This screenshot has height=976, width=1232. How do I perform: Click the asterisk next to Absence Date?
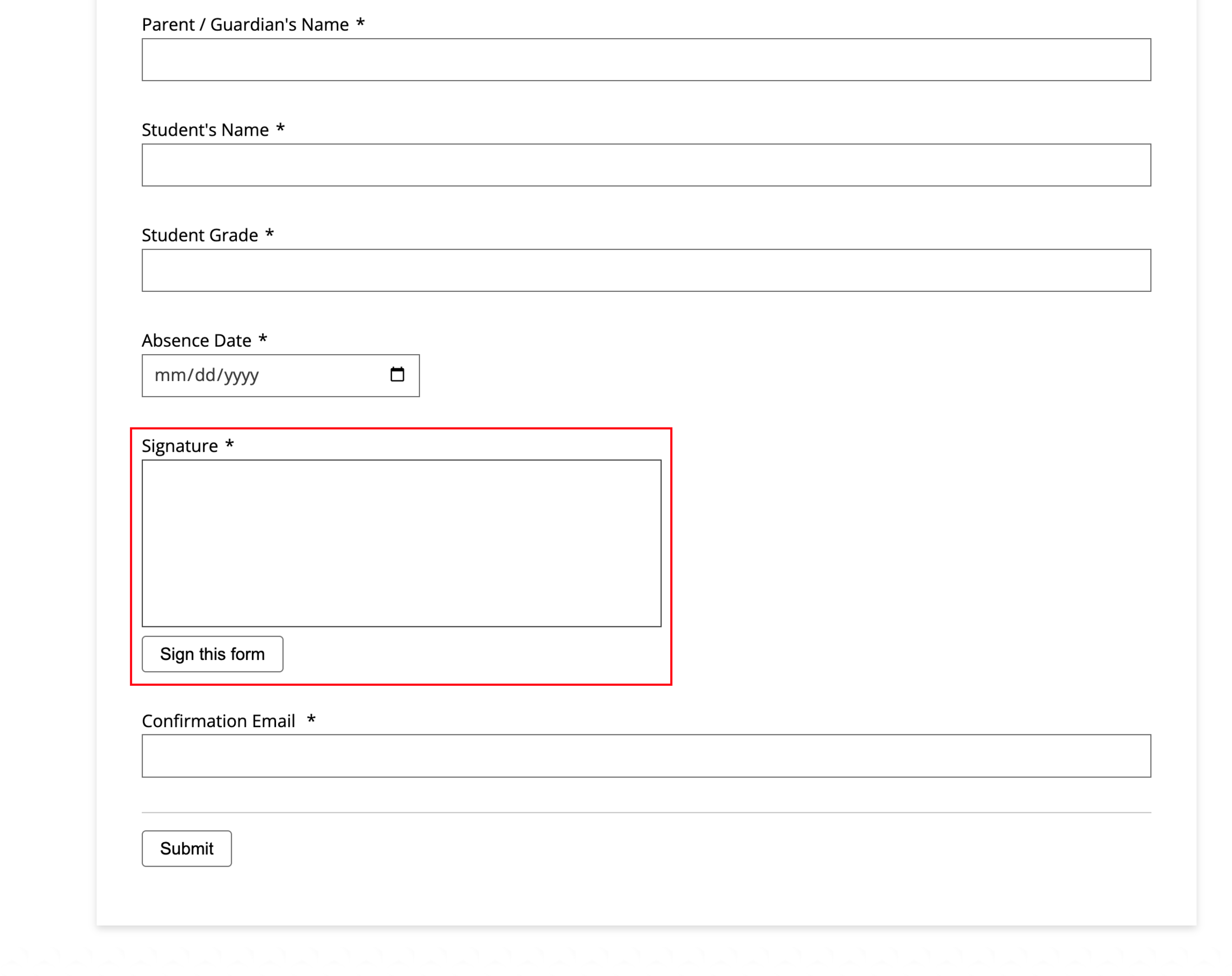pyautogui.click(x=263, y=340)
